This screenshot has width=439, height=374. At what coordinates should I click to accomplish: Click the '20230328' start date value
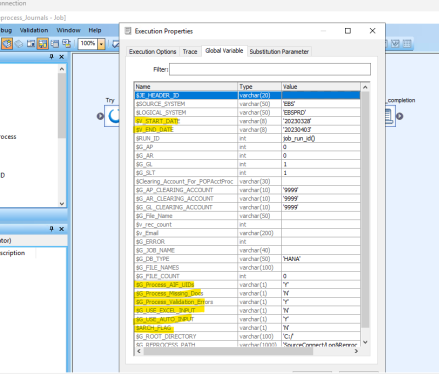(297, 121)
